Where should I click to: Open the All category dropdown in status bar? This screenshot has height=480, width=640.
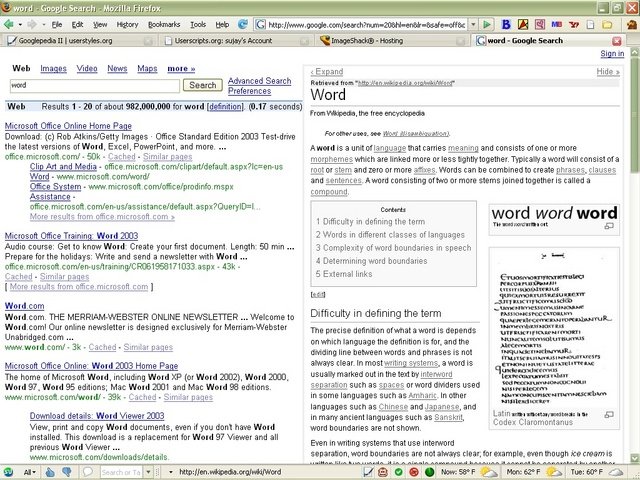pyautogui.click(x=29, y=472)
